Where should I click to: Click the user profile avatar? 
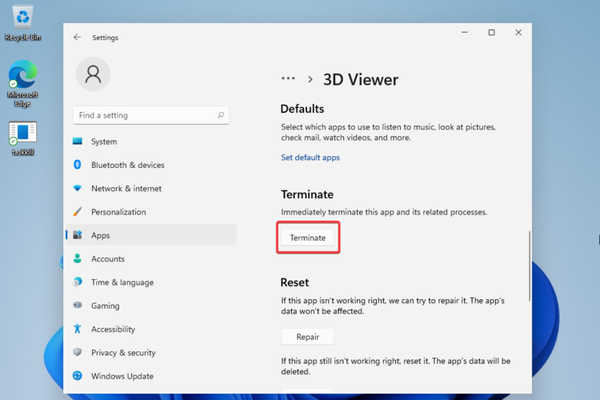(x=93, y=74)
